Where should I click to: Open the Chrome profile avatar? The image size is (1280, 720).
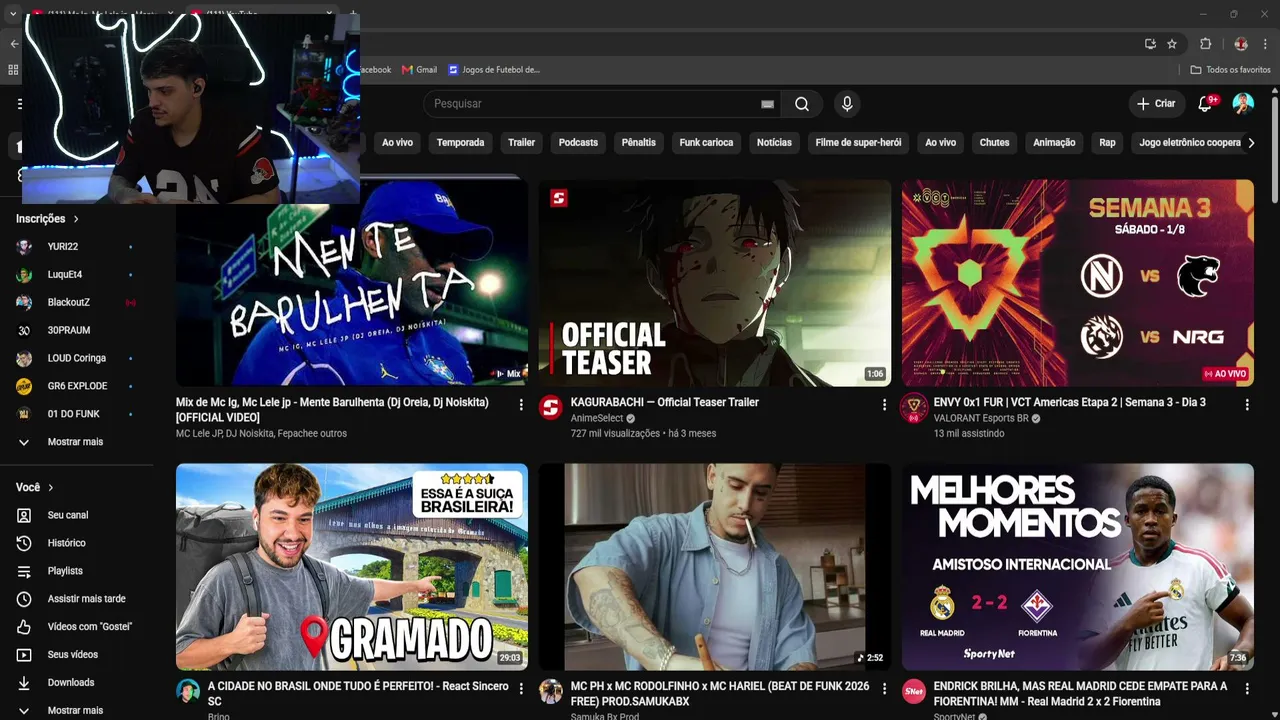[x=1241, y=44]
